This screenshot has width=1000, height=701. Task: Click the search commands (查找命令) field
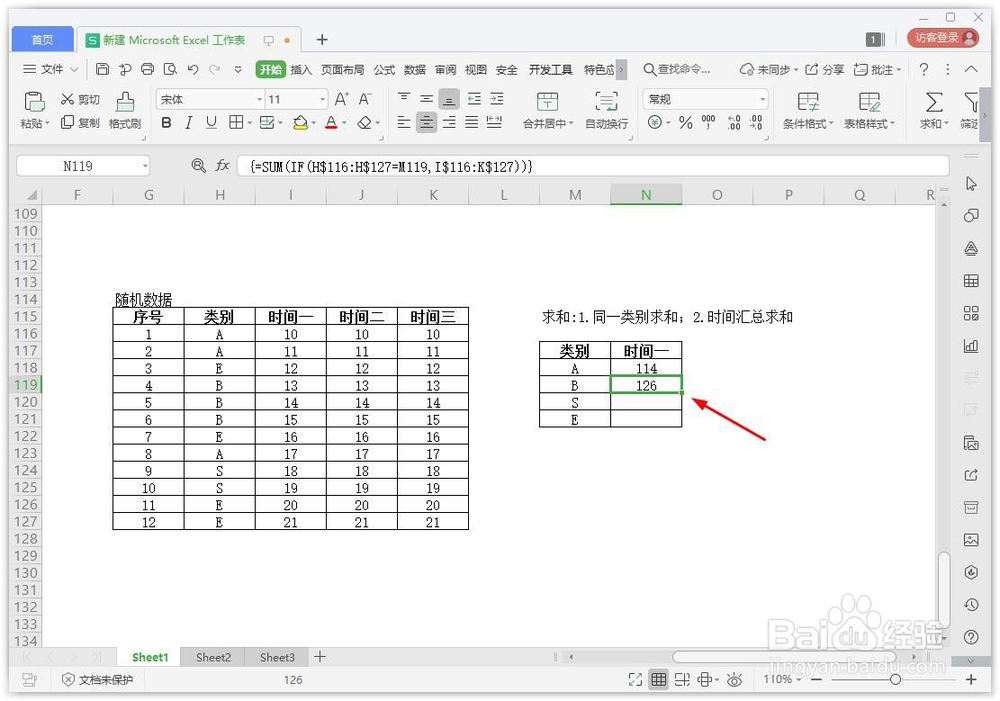click(x=677, y=69)
